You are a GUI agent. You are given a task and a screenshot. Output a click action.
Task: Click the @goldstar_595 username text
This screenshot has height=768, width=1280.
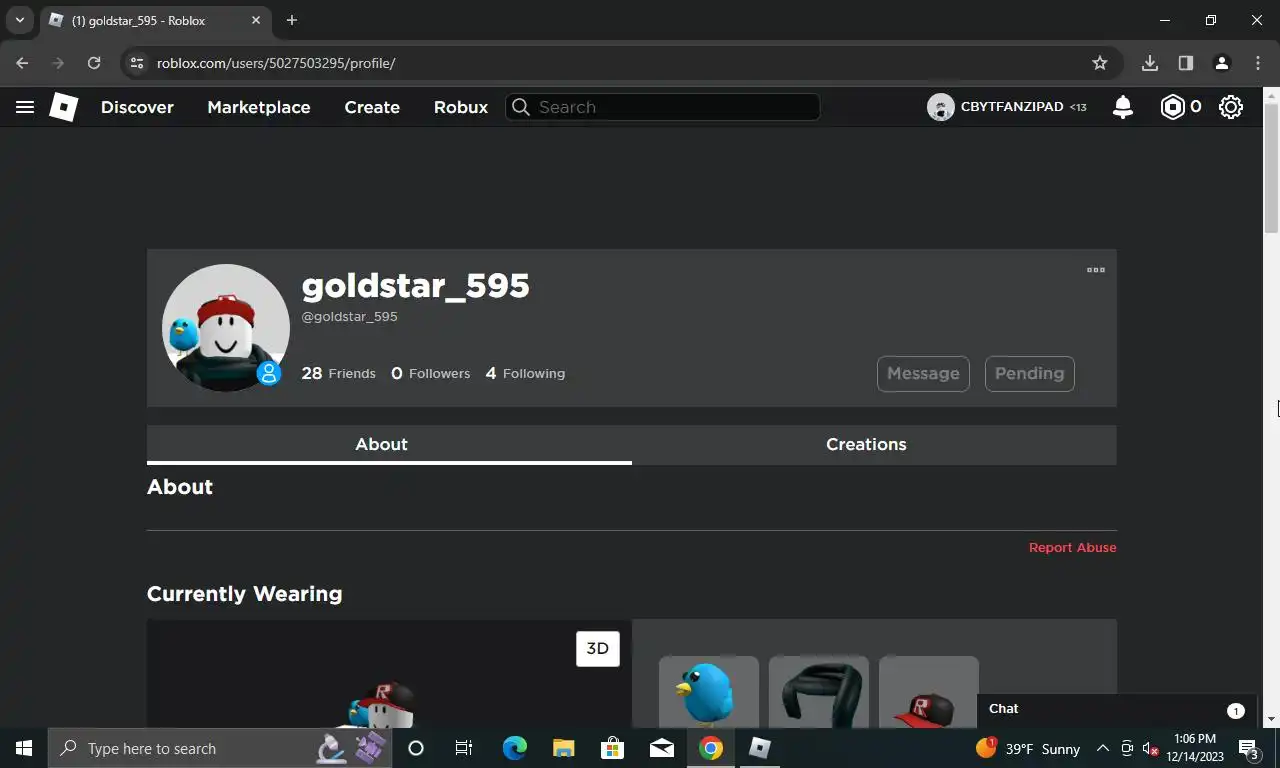350,317
